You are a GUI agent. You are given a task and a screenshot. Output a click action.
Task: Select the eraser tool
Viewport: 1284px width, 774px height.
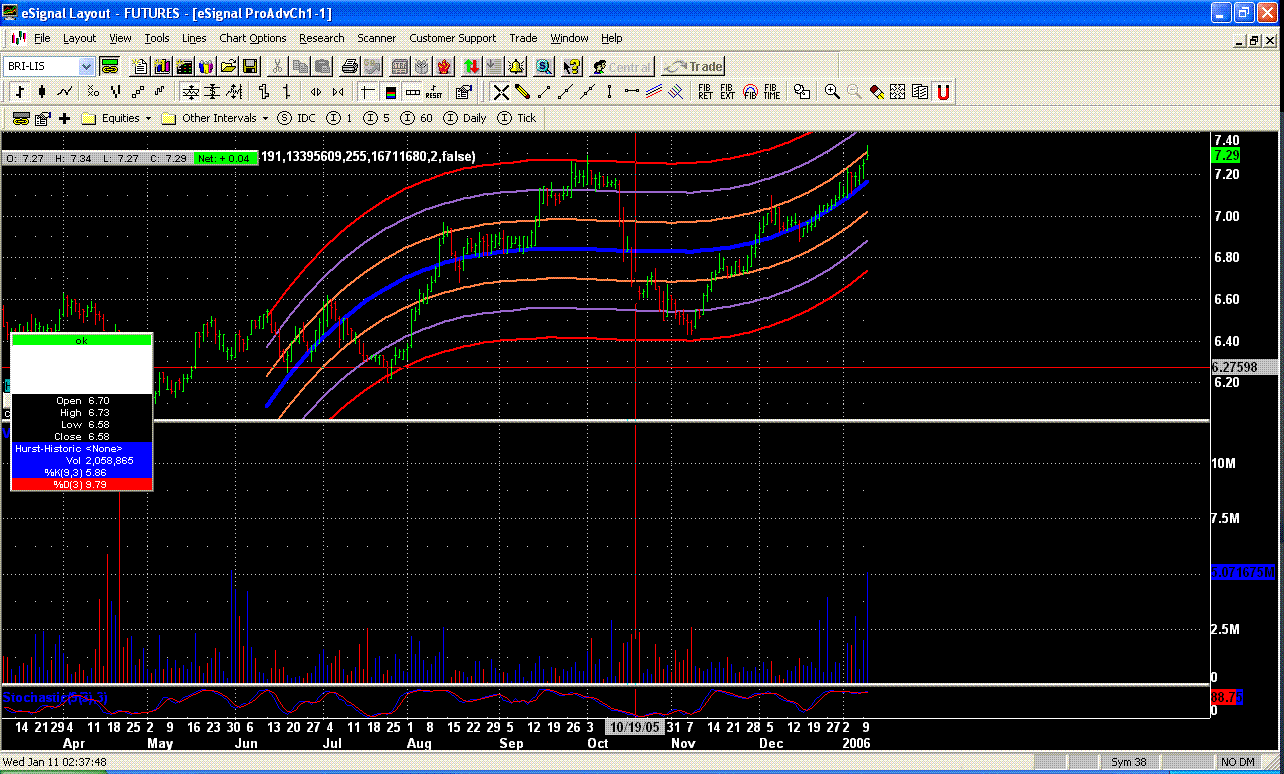(x=875, y=92)
